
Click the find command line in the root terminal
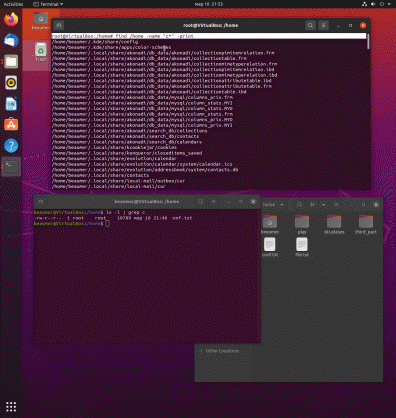pyautogui.click(x=209, y=36)
